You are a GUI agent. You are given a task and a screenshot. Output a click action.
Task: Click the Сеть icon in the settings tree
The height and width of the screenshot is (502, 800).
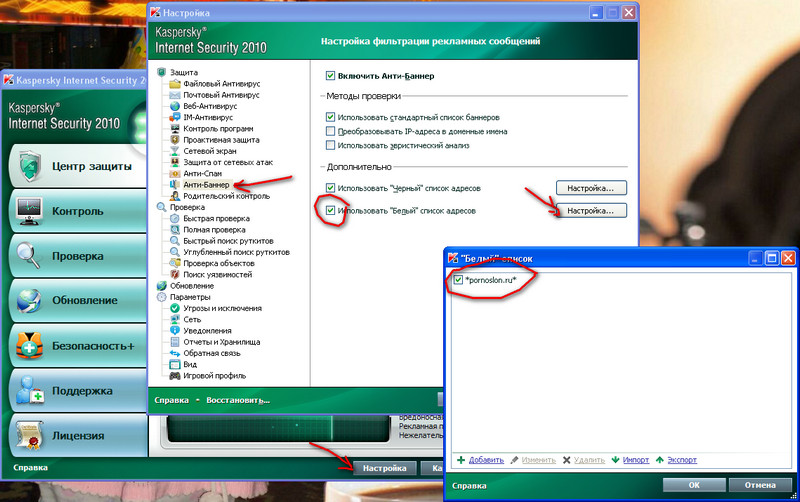(x=175, y=319)
